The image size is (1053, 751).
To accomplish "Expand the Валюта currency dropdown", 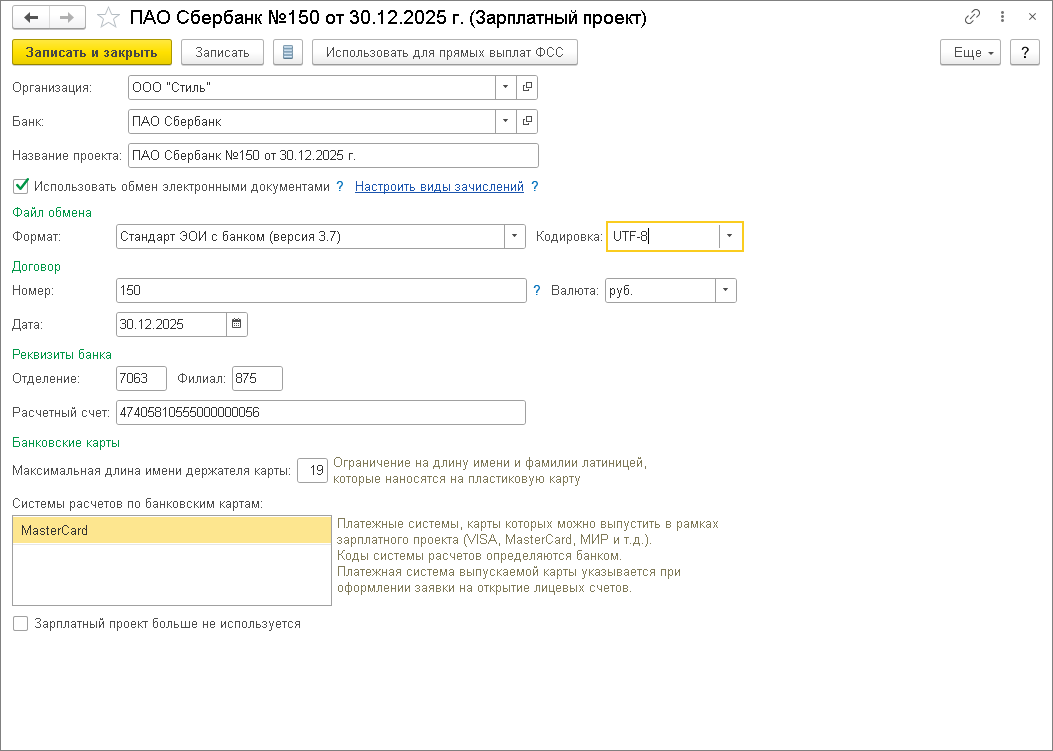I will (726, 291).
